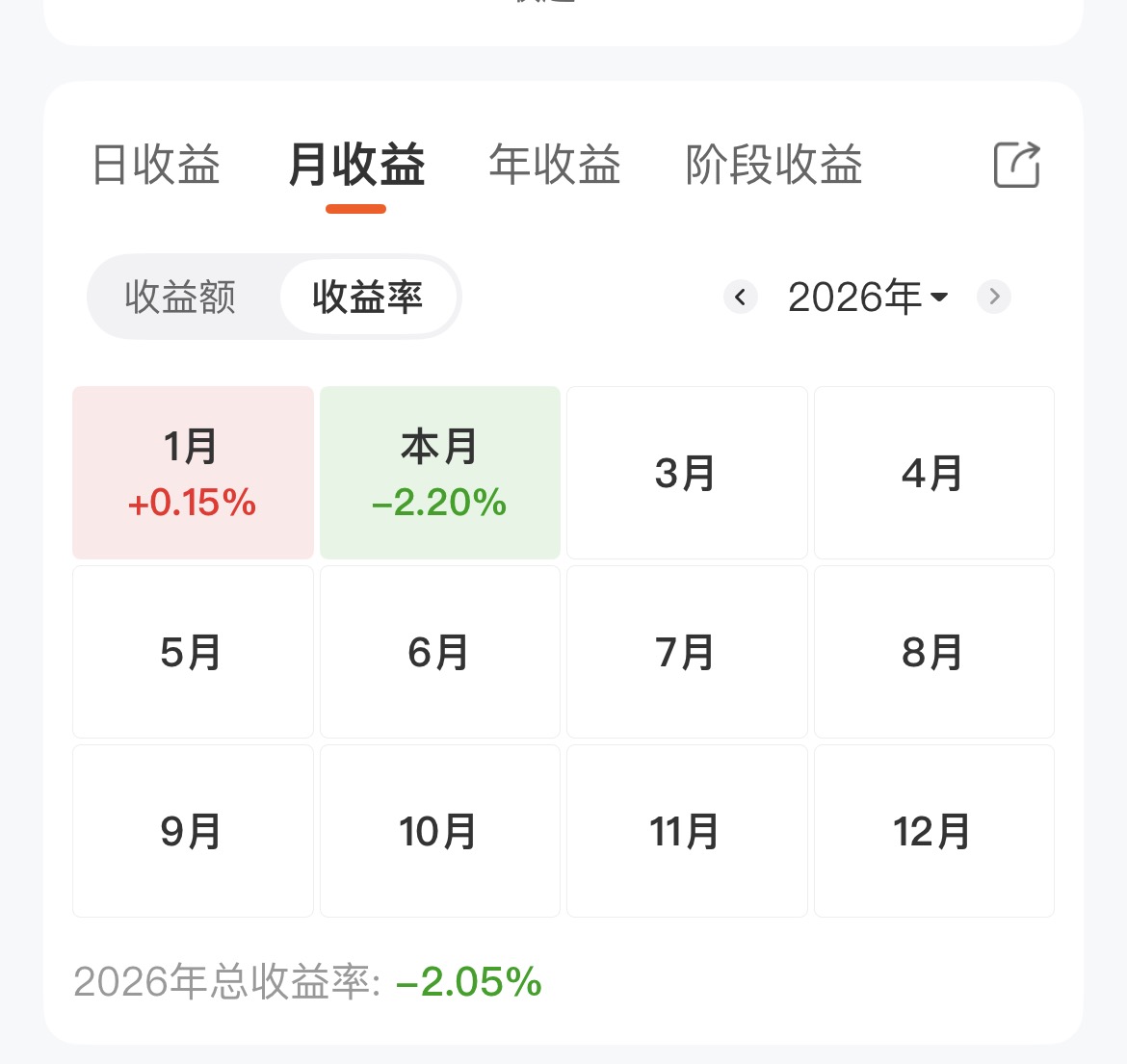This screenshot has height=1064, width=1127.
Task: Select the 10月 month cell
Action: point(439,831)
